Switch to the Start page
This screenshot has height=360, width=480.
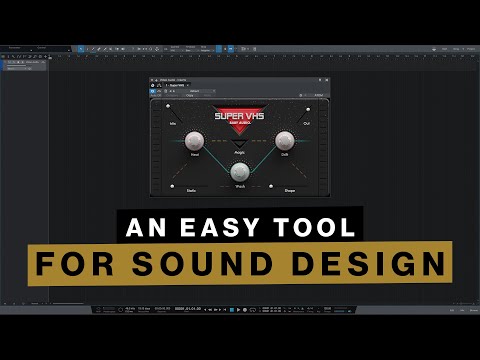pyautogui.click(x=445, y=49)
